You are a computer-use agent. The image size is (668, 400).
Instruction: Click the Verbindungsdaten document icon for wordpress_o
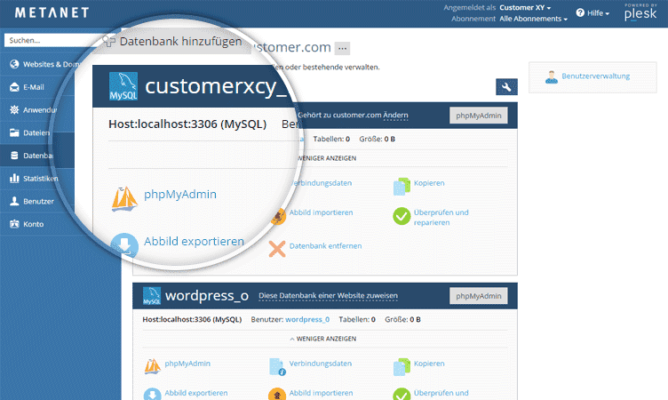click(277, 365)
